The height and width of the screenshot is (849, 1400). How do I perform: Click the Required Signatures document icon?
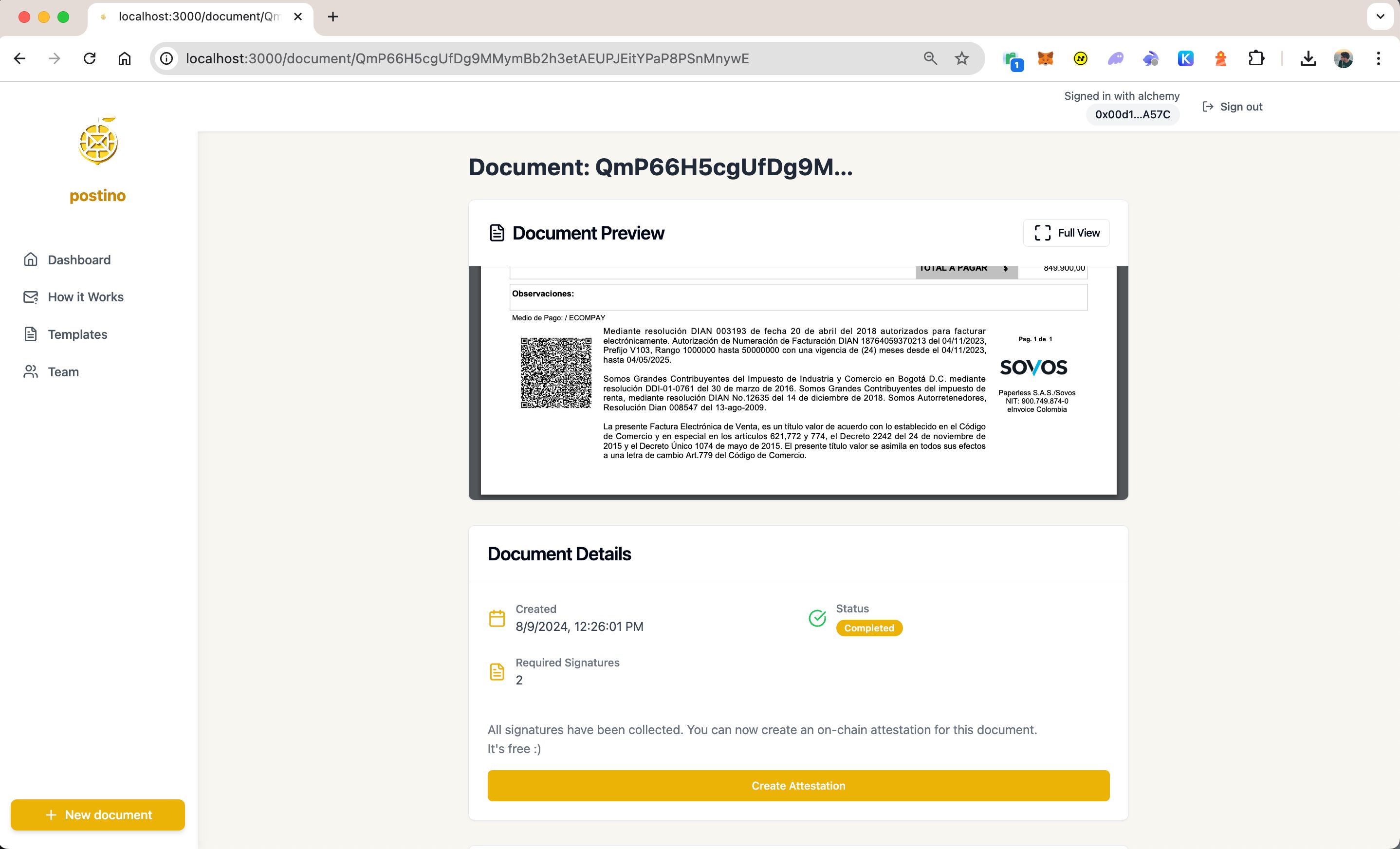tap(497, 672)
